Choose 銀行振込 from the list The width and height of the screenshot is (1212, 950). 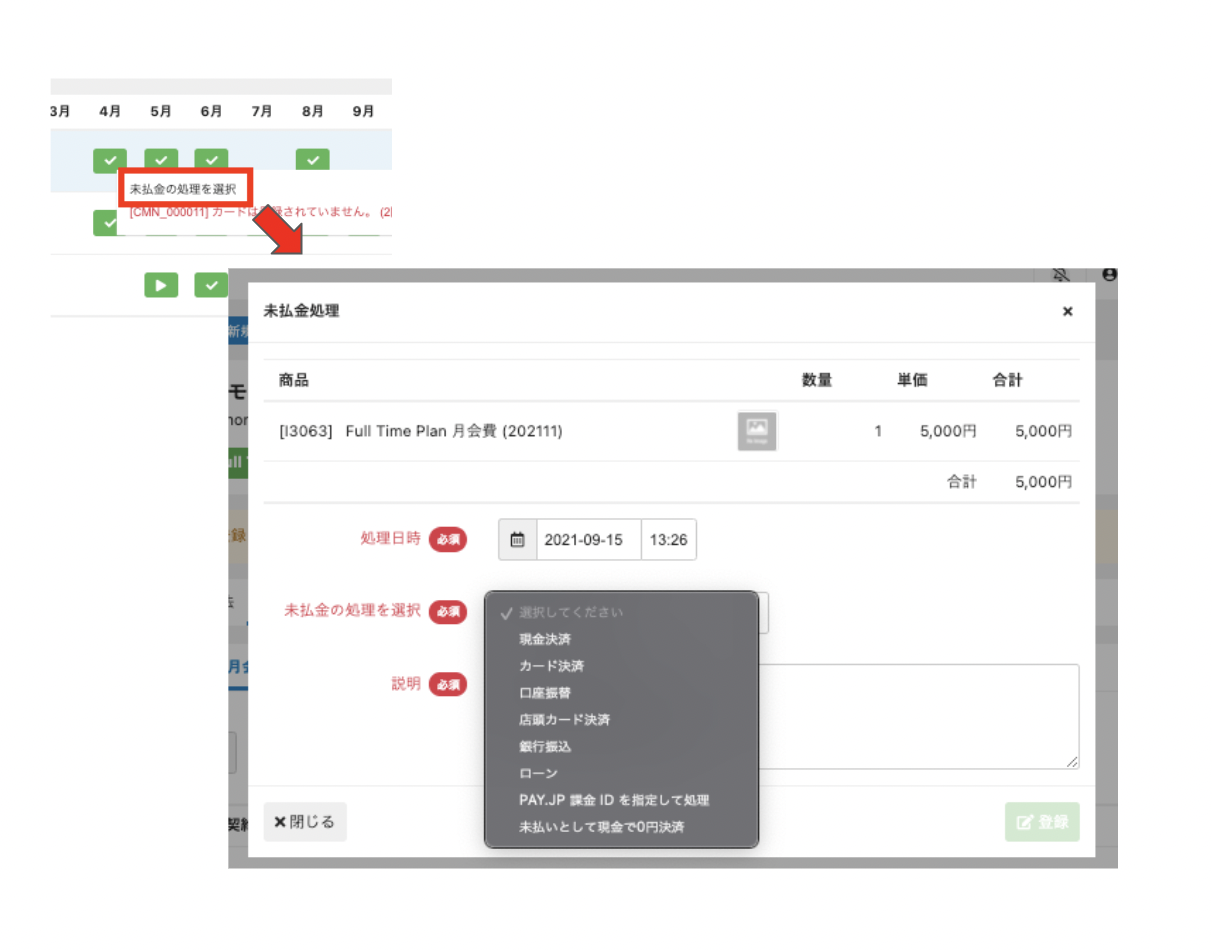(545, 747)
